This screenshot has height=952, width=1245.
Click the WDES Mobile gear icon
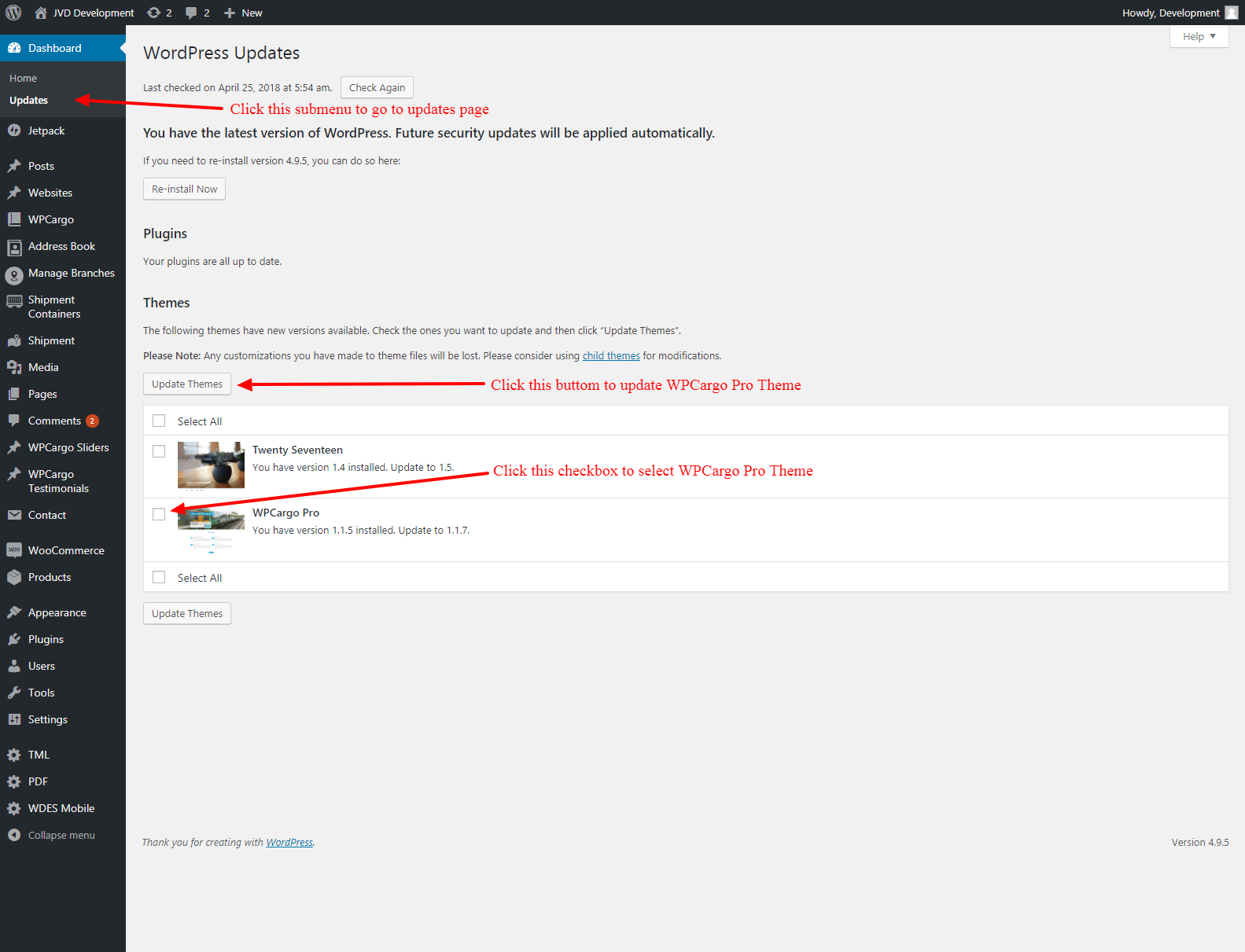point(14,808)
